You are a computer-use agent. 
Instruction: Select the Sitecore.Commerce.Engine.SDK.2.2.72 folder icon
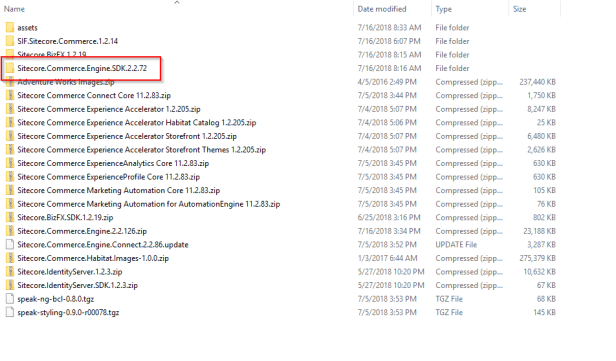coord(10,68)
